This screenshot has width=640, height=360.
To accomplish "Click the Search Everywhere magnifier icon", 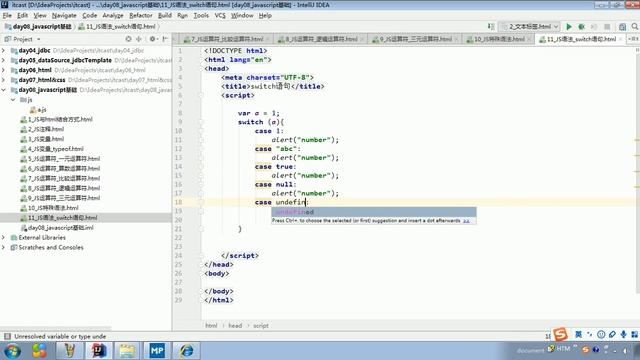I will [x=635, y=27].
